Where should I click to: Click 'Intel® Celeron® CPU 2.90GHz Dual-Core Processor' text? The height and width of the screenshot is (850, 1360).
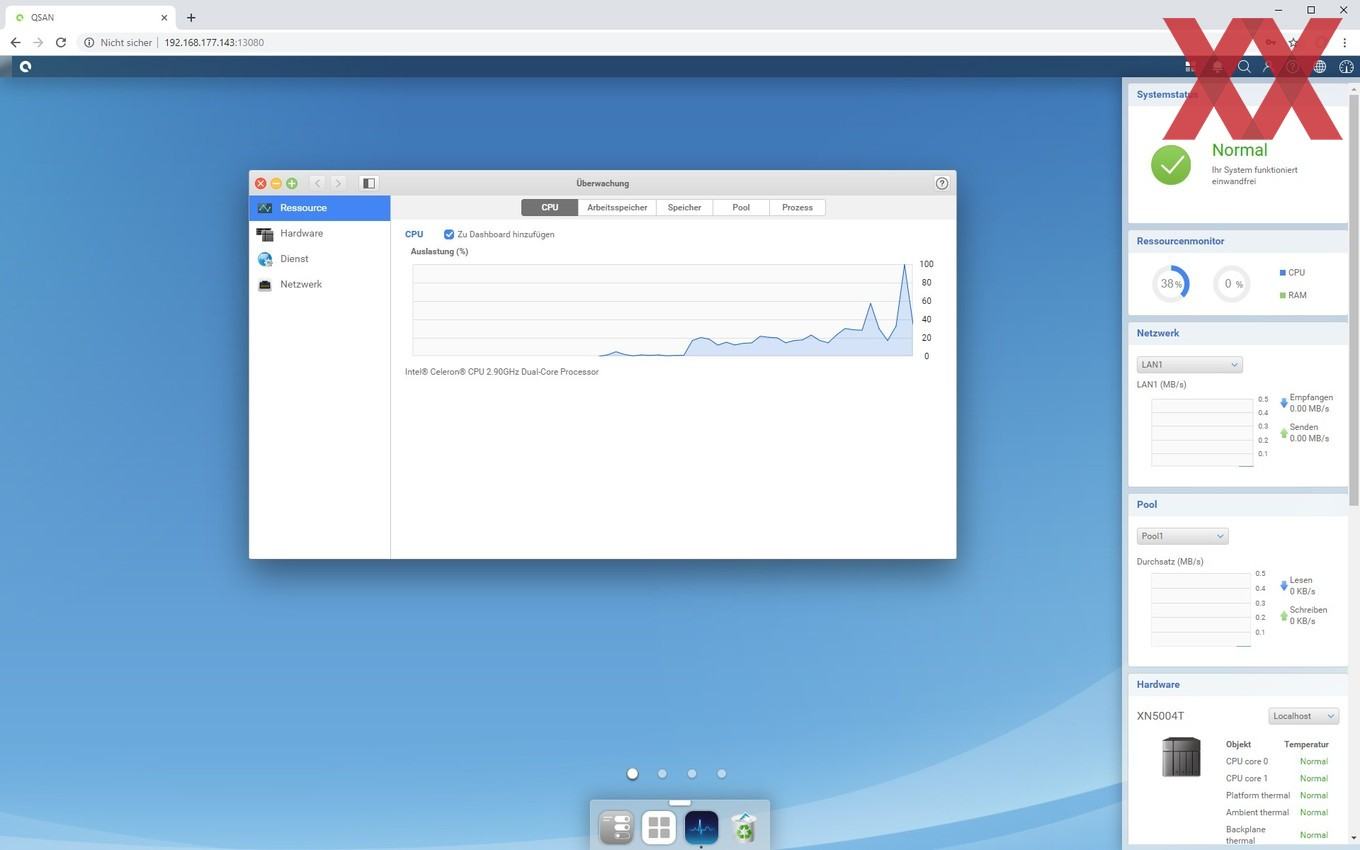502,372
